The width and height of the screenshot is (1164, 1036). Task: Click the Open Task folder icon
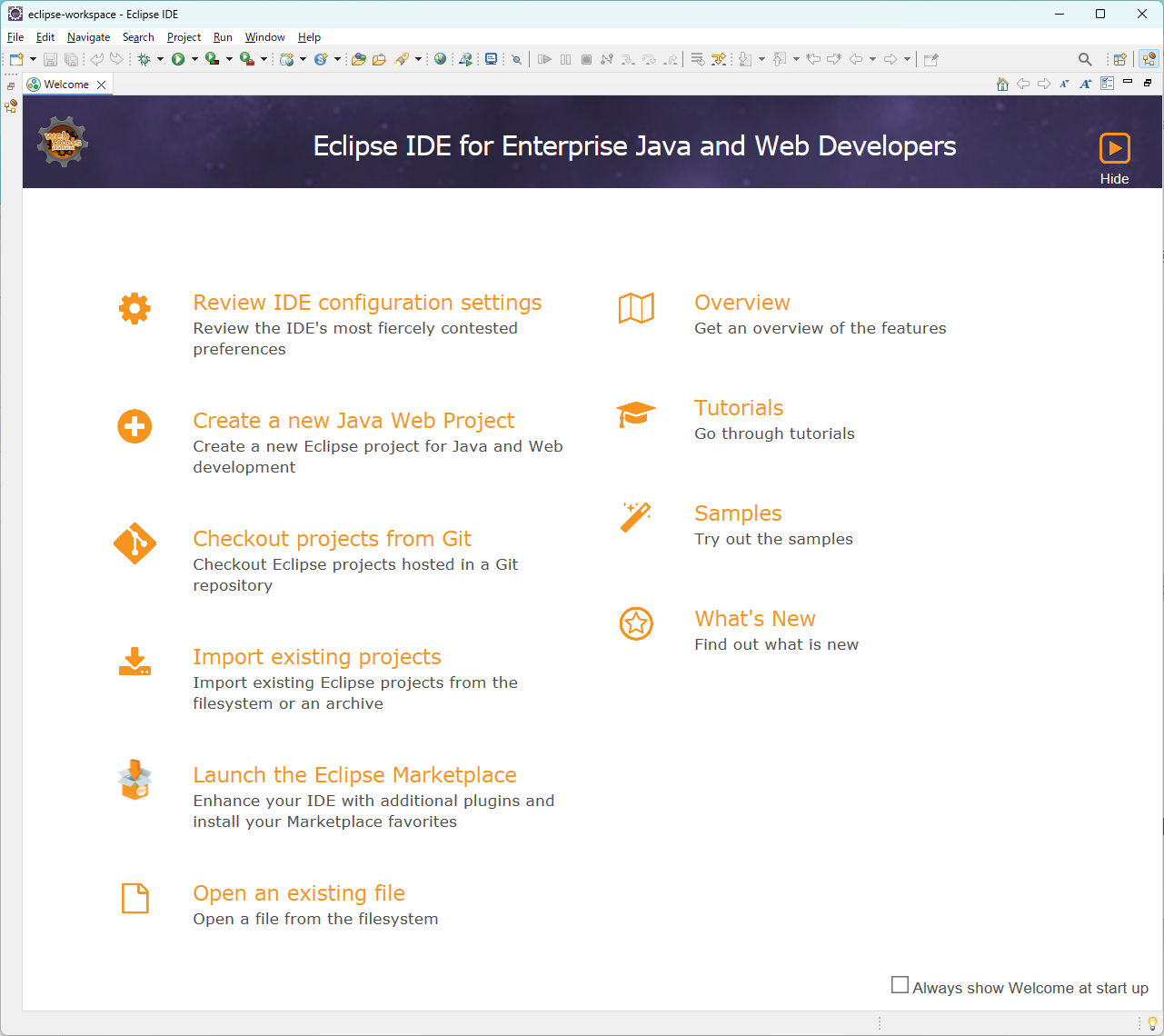pyautogui.click(x=379, y=59)
